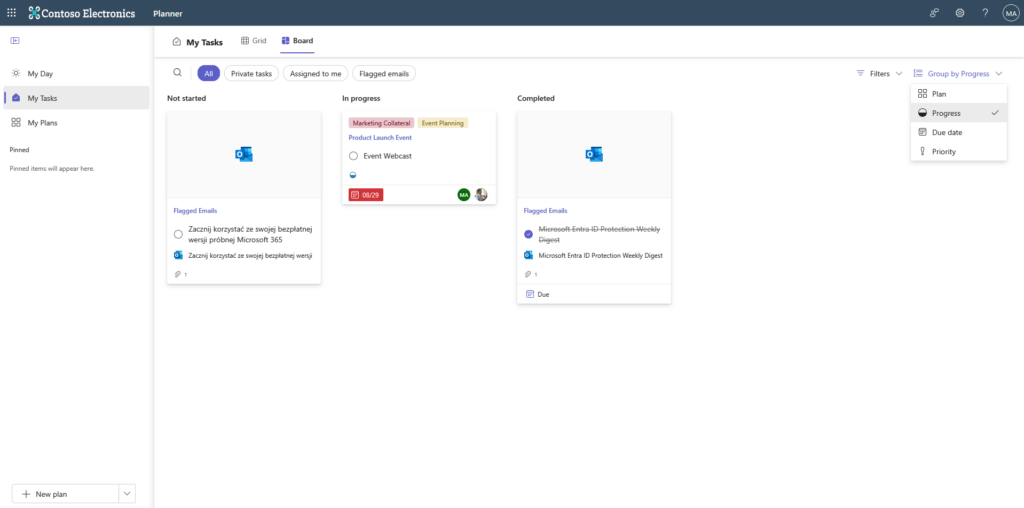1024x508 pixels.
Task: Mark Event Webcast task as complete
Action: pyautogui.click(x=353, y=156)
